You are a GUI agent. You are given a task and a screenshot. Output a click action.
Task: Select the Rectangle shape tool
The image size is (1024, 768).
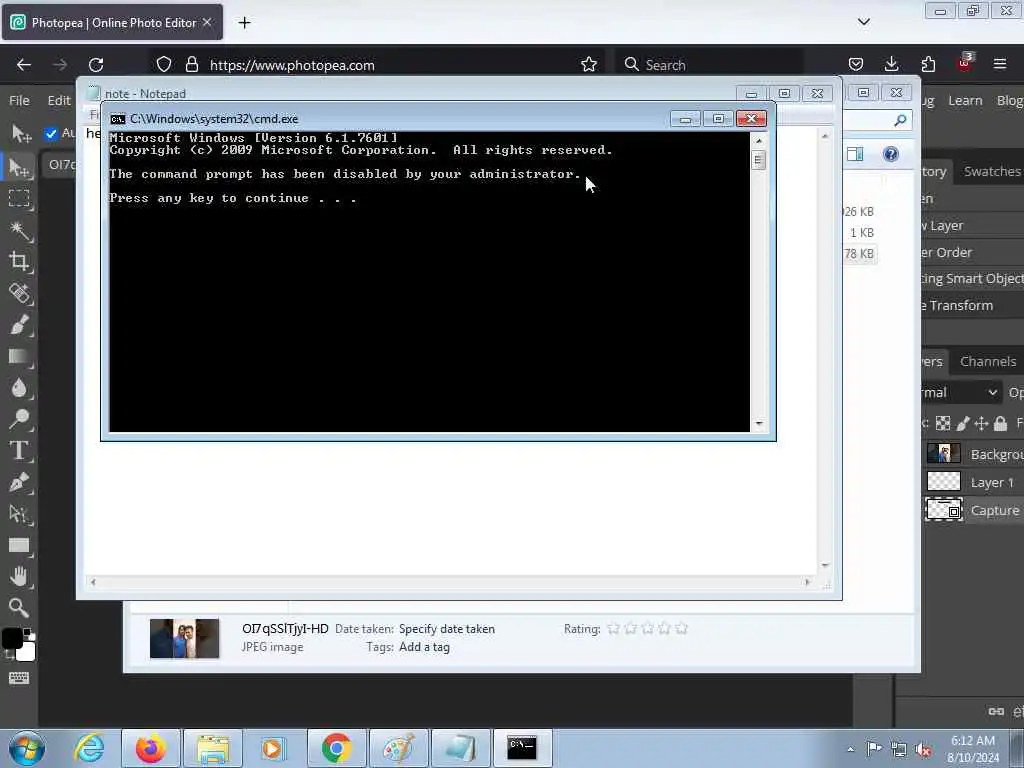pos(20,545)
